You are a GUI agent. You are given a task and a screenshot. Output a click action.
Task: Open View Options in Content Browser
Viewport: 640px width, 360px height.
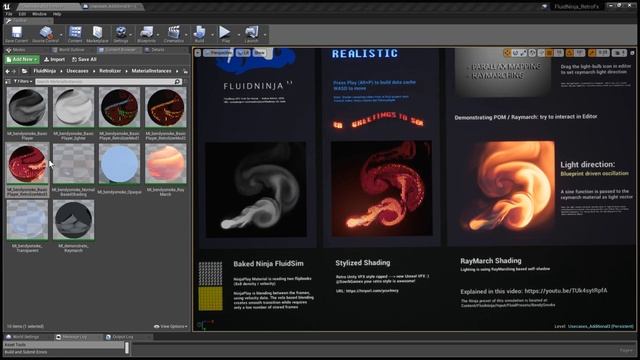[x=171, y=327]
